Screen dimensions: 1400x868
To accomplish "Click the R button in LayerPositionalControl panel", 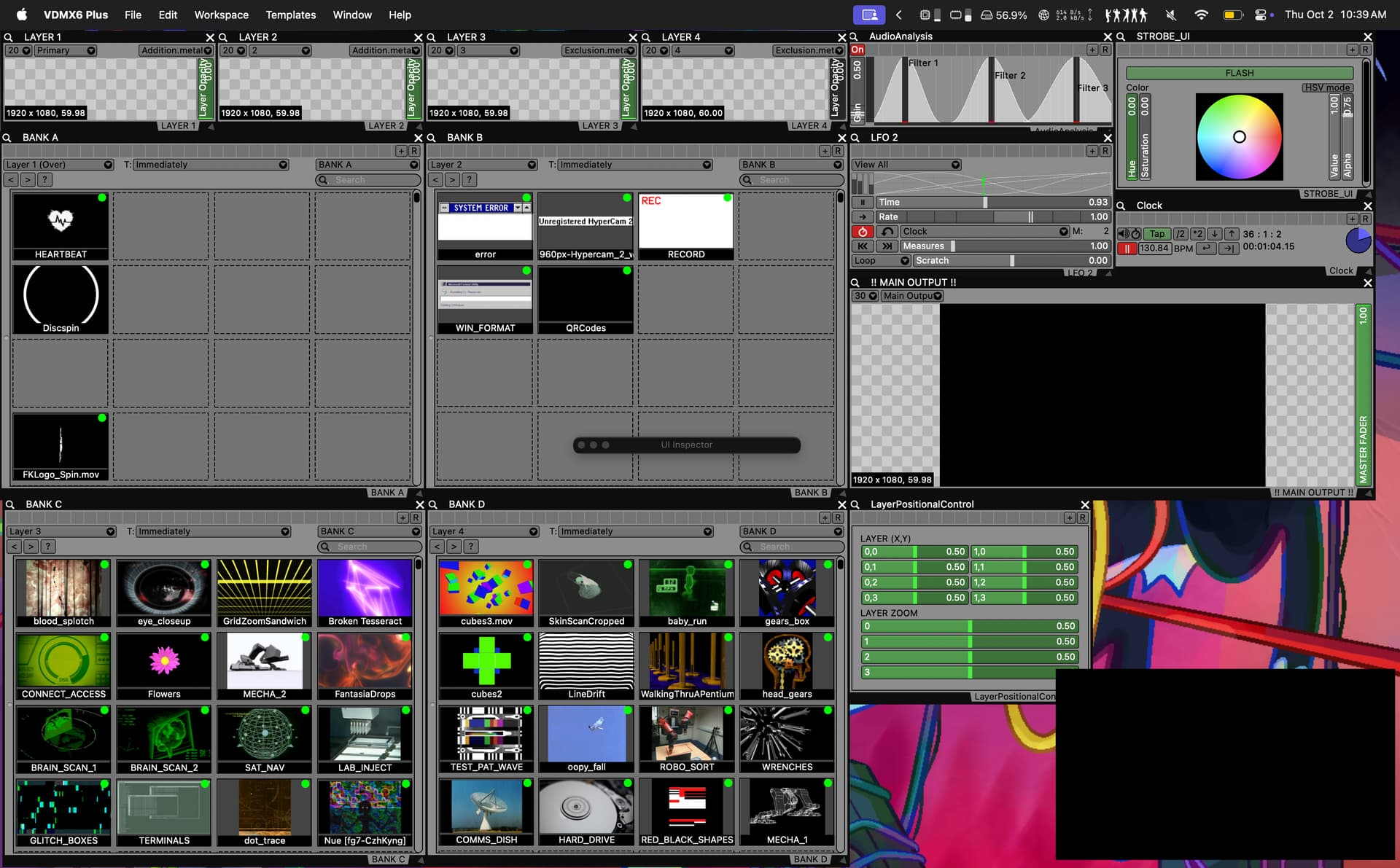I will 1082,518.
